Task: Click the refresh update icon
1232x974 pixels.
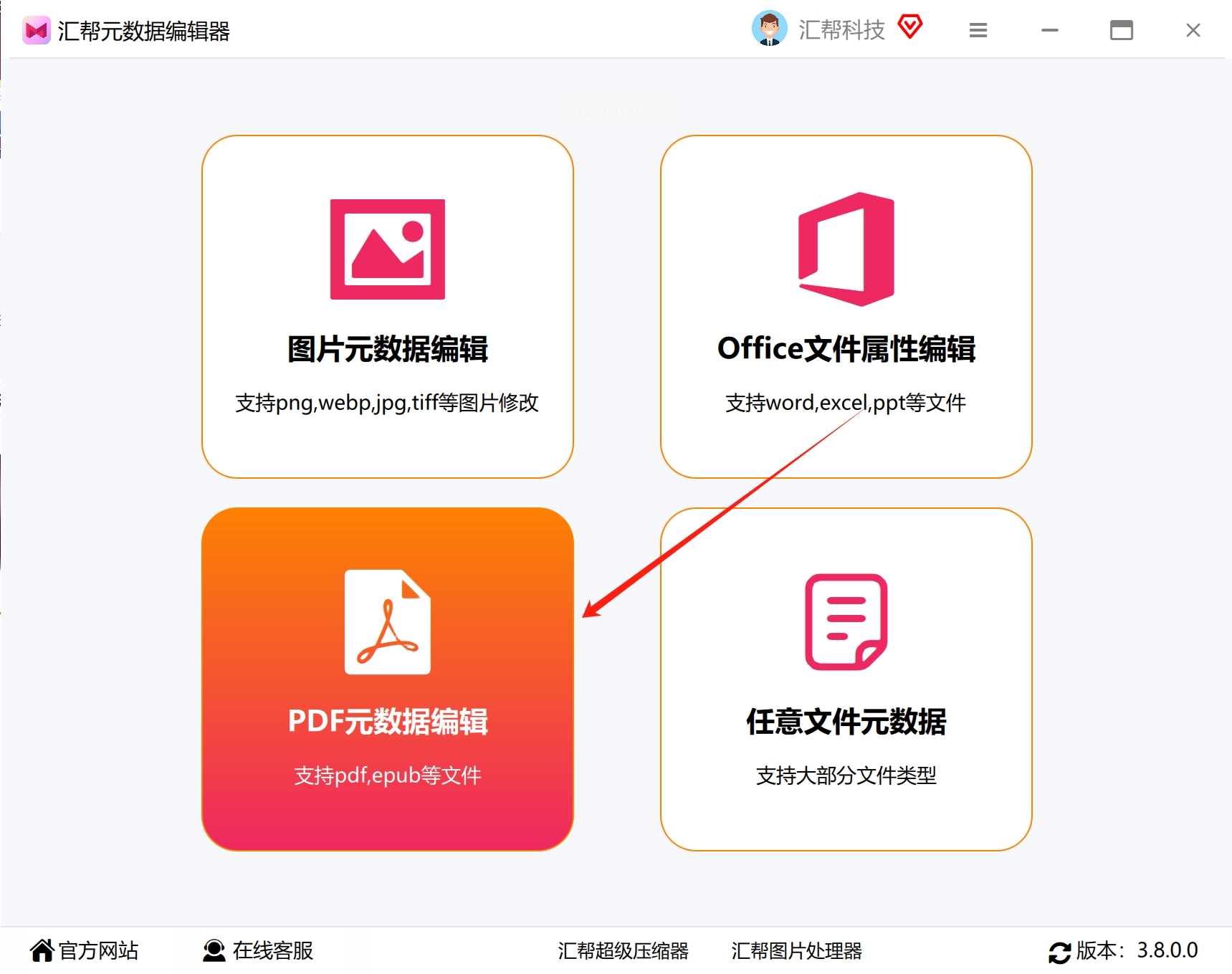Action: pos(1059,952)
